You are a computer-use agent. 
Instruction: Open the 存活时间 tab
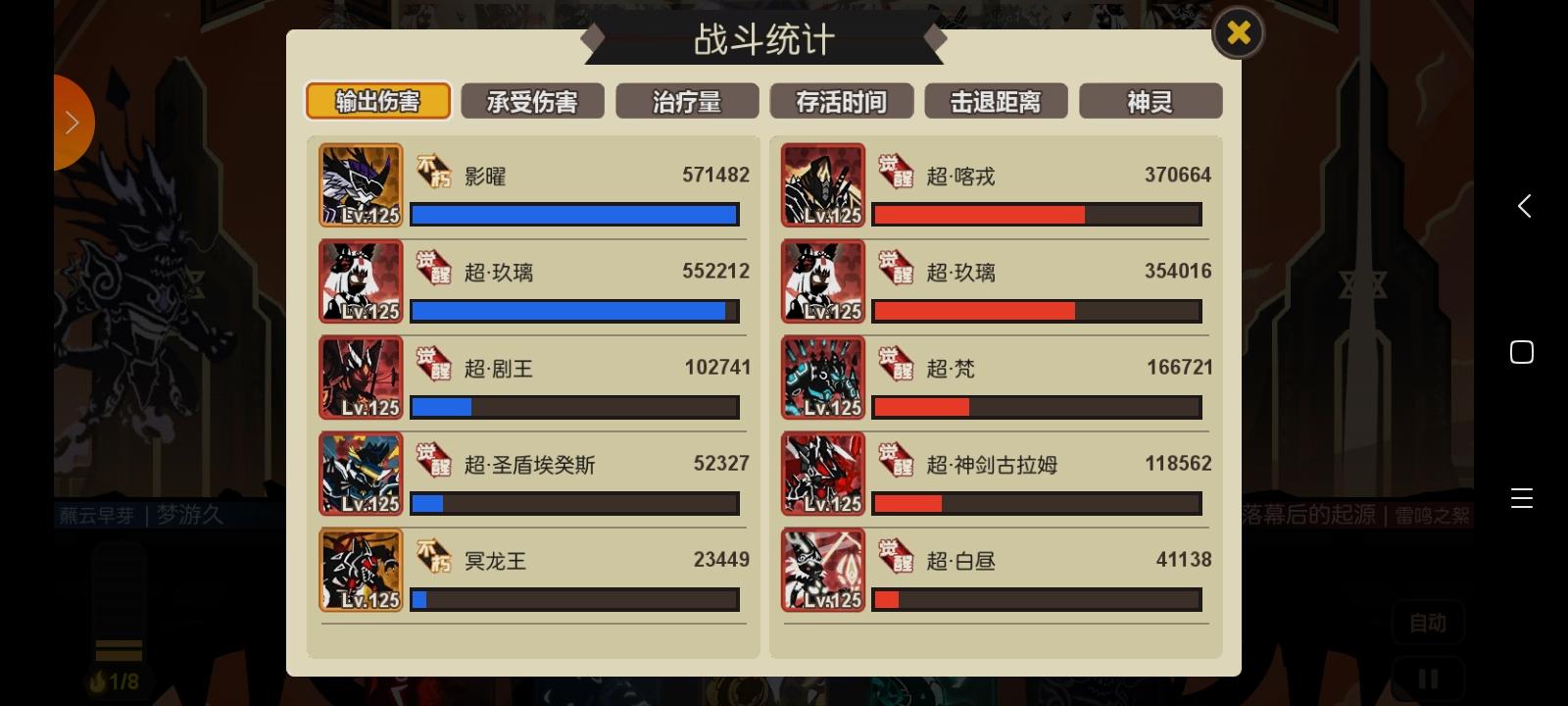click(842, 101)
